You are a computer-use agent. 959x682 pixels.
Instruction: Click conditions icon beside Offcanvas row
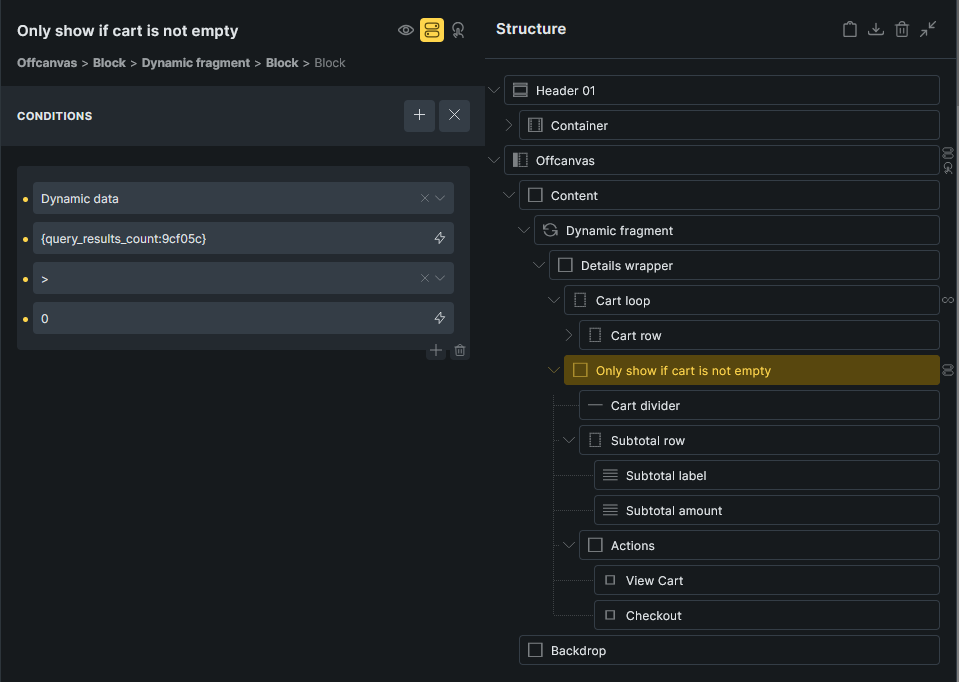tap(948, 153)
